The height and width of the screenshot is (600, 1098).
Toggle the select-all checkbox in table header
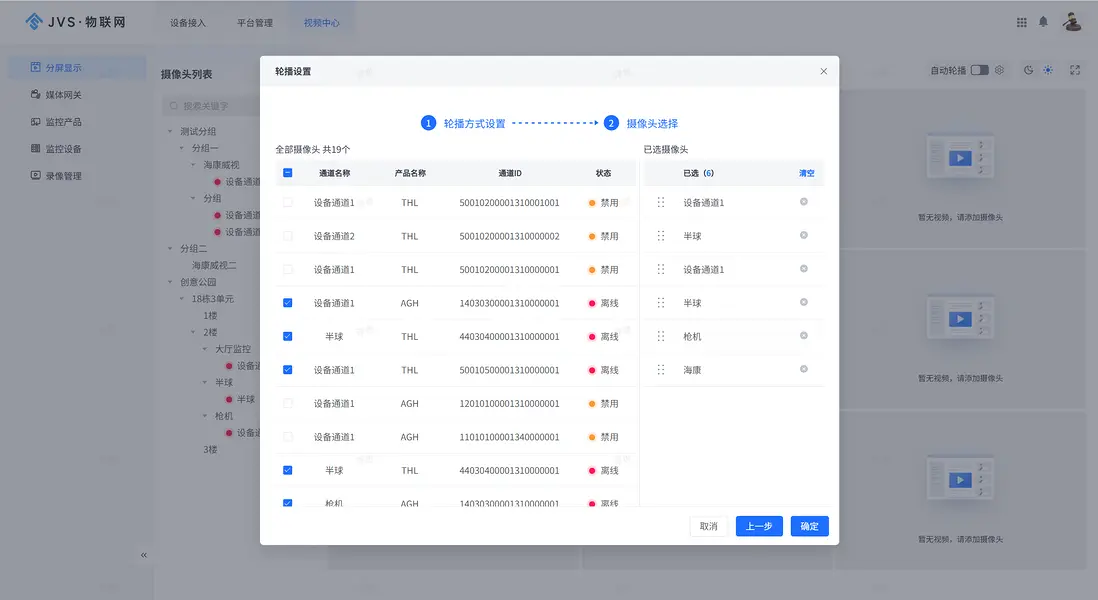pos(288,173)
